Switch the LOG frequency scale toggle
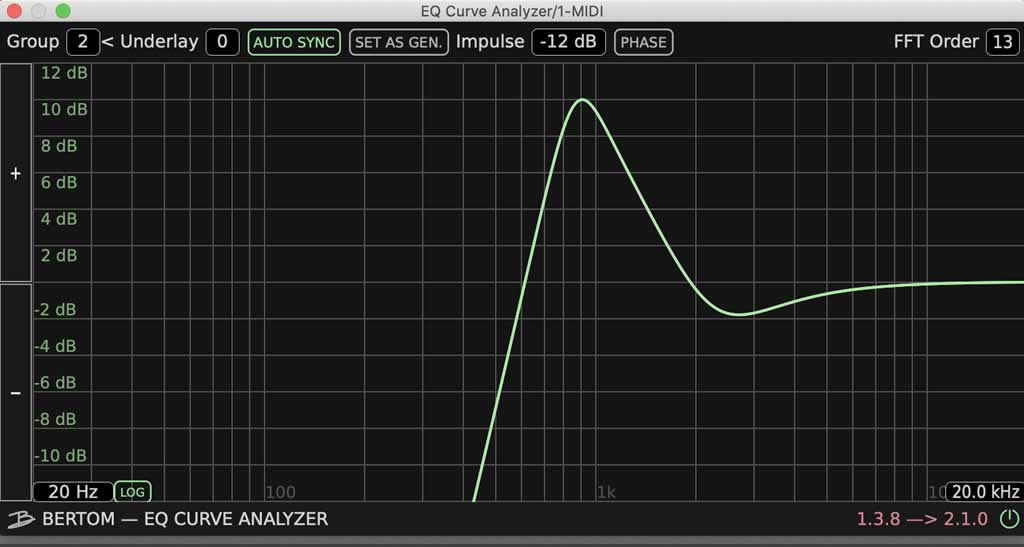 132,492
